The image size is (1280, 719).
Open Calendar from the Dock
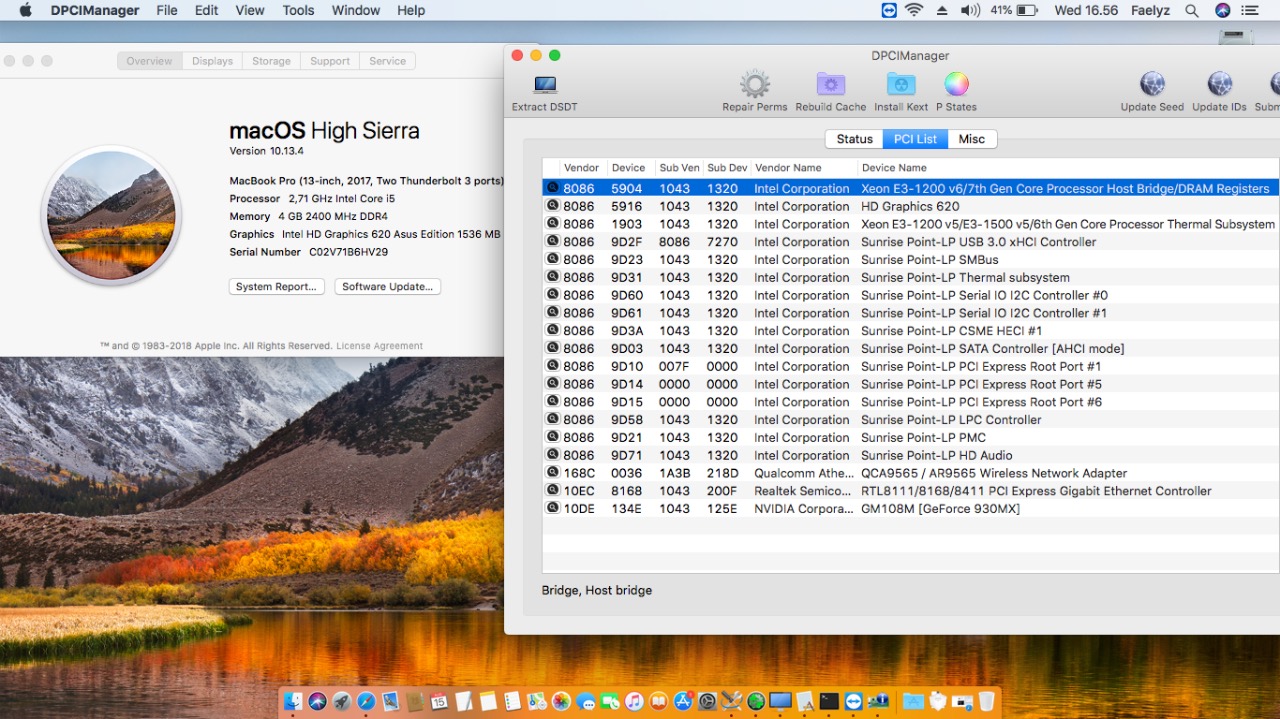point(439,701)
